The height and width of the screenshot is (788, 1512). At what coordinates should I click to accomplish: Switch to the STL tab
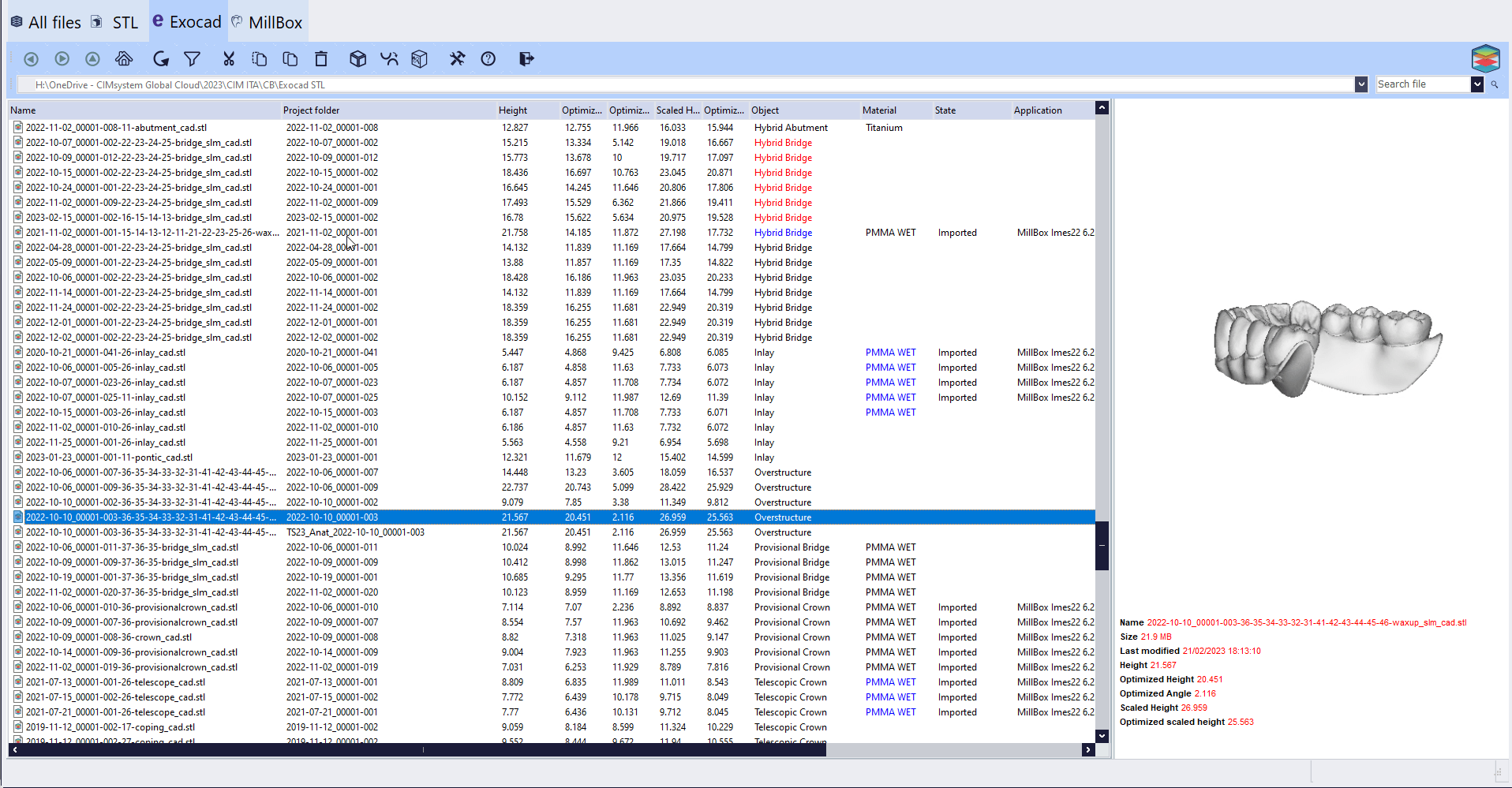click(115, 21)
